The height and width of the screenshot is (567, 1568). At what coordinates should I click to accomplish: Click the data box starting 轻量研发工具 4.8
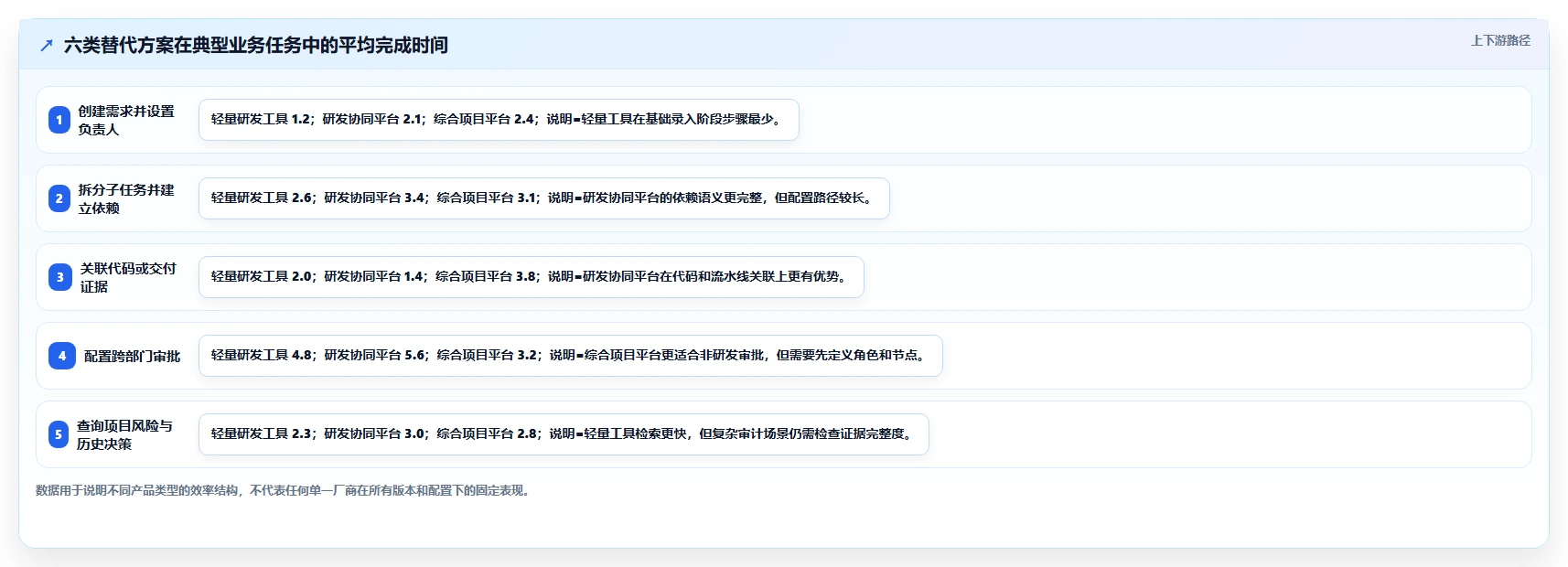coord(571,356)
